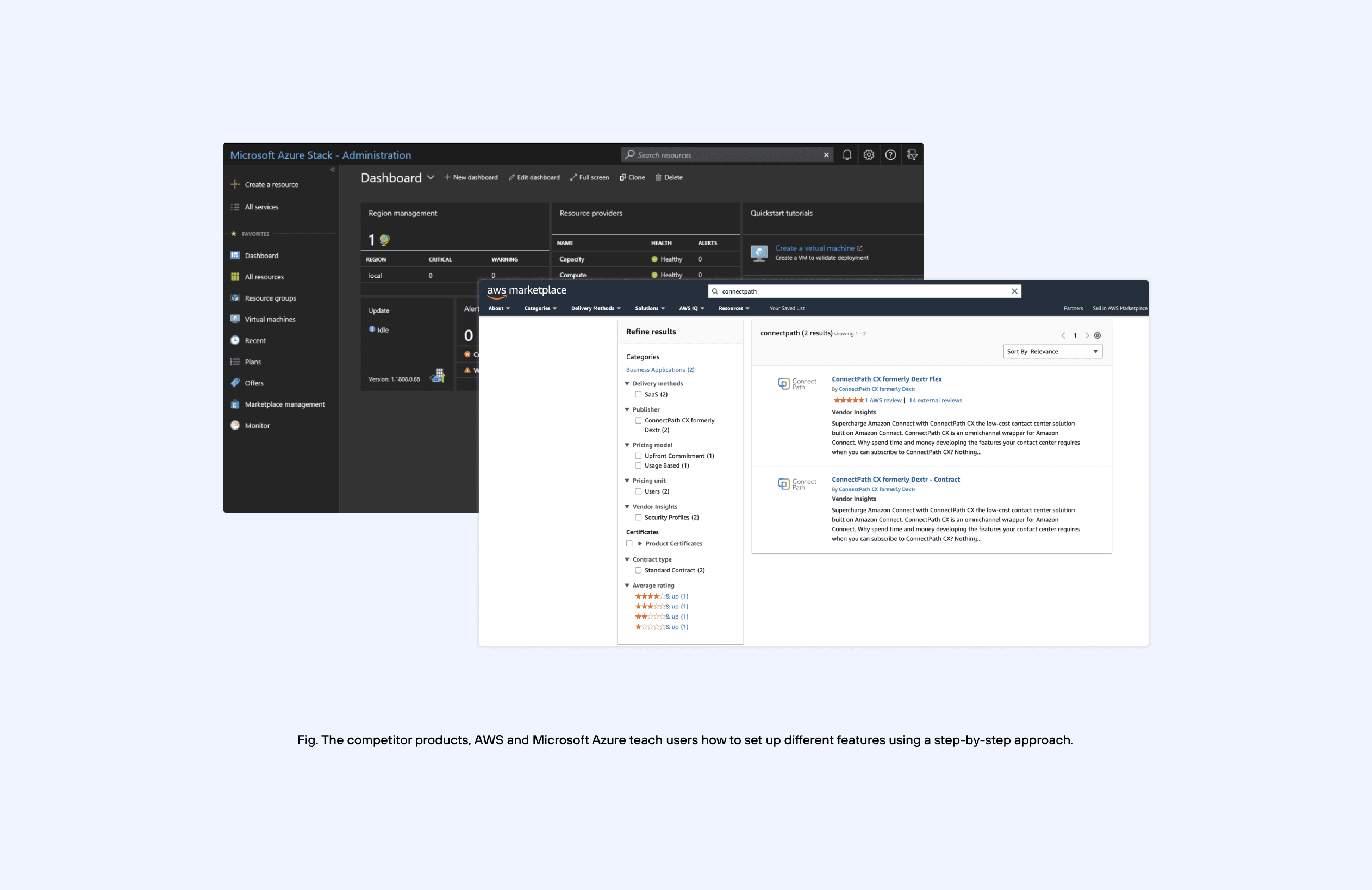Screen dimensions: 1372x890
Task: Click the Azure notifications bell icon
Action: (x=847, y=154)
